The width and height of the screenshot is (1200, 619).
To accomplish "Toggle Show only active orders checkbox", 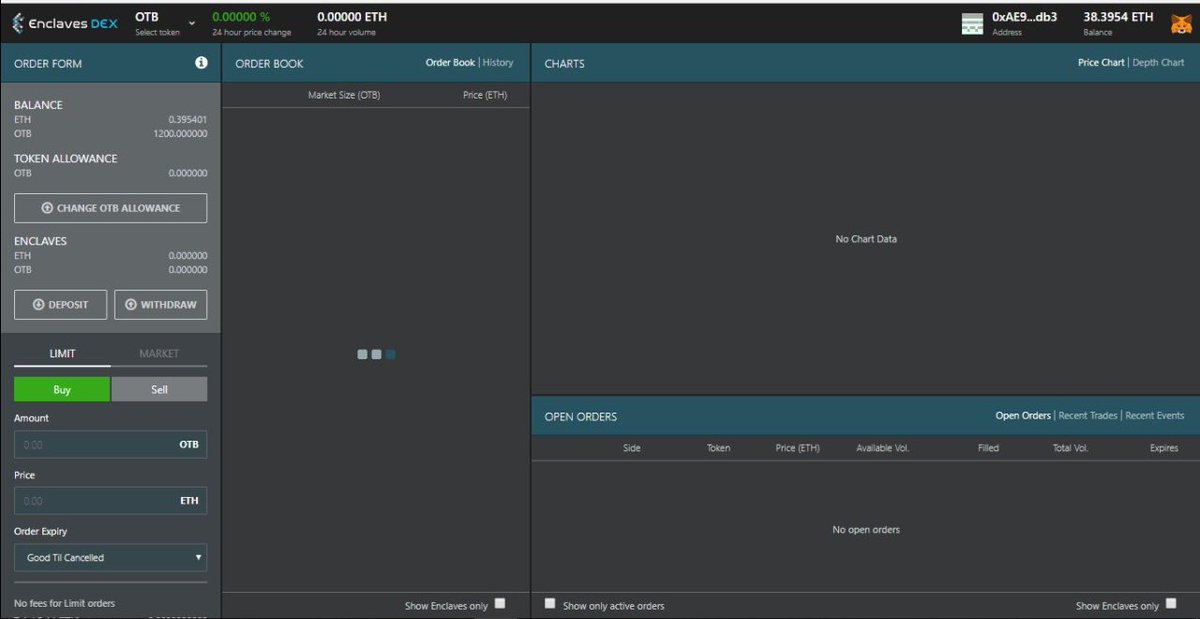I will pos(549,603).
